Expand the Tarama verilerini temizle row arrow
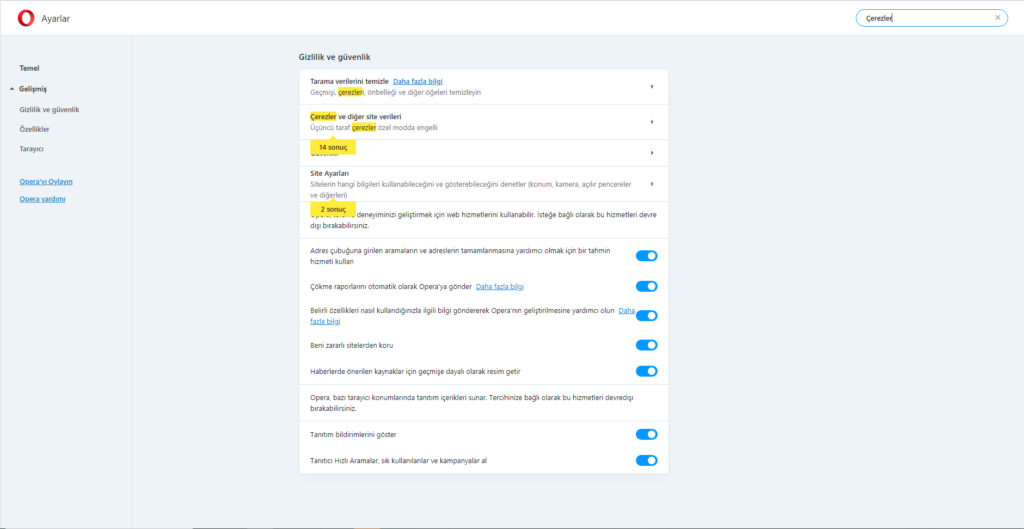This screenshot has height=529, width=1024. [652, 86]
